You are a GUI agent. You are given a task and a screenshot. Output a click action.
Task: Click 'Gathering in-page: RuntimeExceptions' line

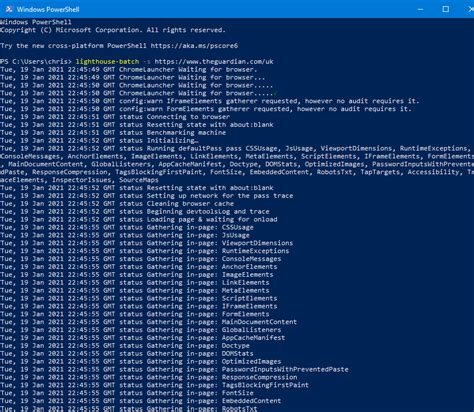tap(145, 251)
